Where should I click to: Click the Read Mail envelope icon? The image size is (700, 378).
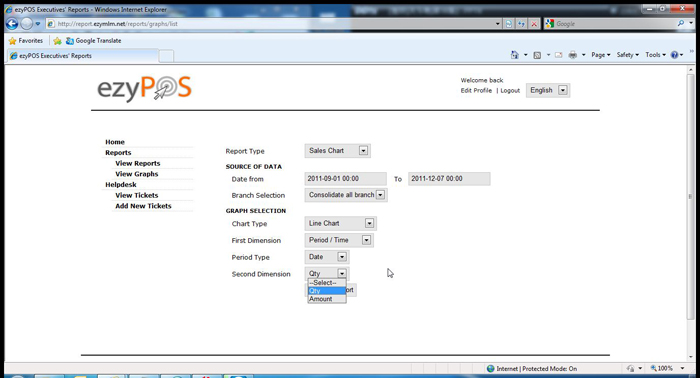pyautogui.click(x=558, y=55)
